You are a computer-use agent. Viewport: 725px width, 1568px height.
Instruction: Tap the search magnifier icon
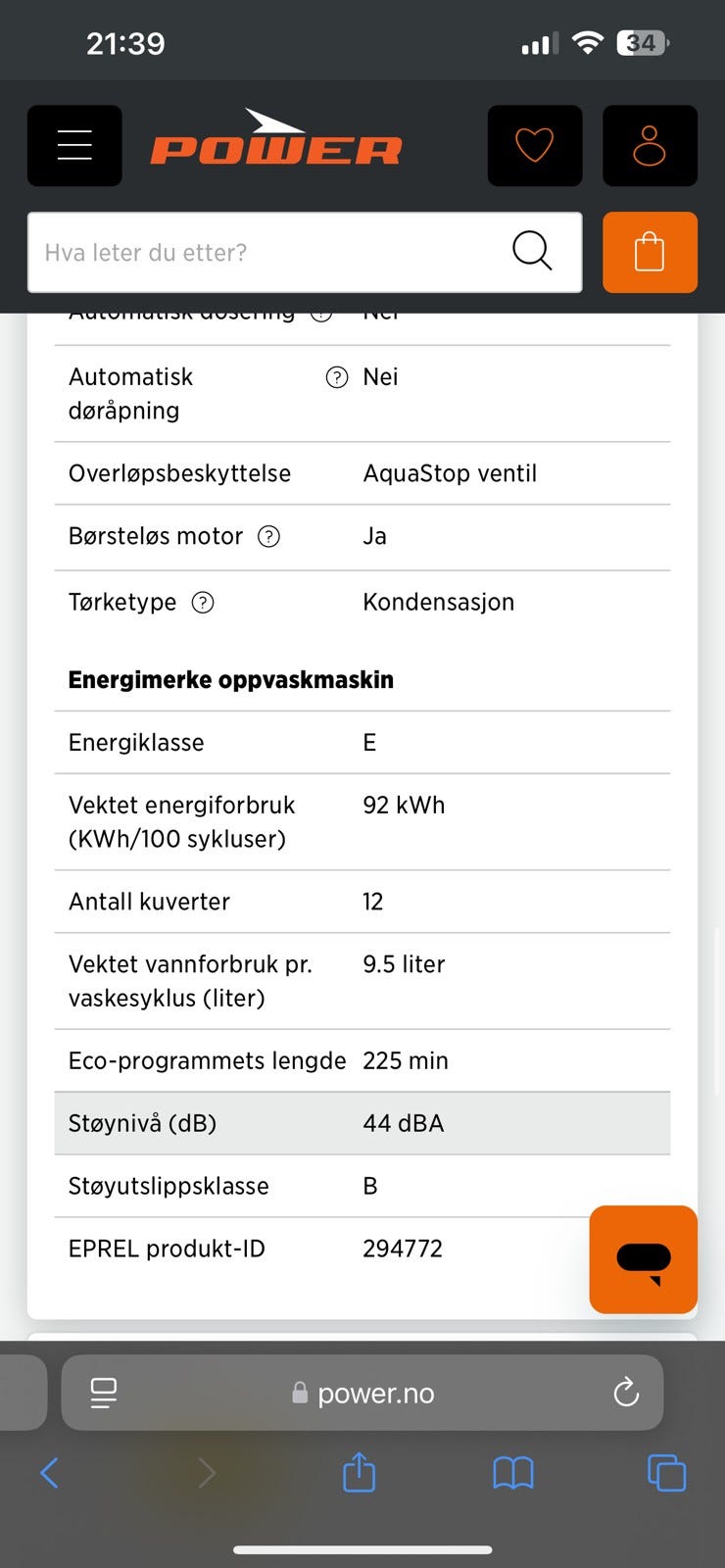click(x=532, y=251)
